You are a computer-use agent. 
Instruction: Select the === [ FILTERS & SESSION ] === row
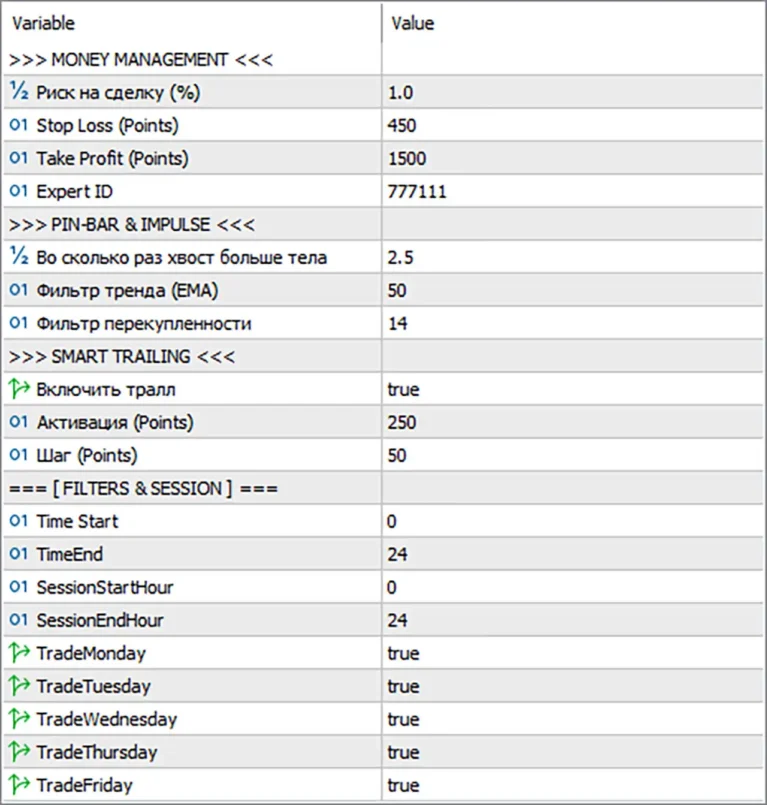(x=383, y=488)
